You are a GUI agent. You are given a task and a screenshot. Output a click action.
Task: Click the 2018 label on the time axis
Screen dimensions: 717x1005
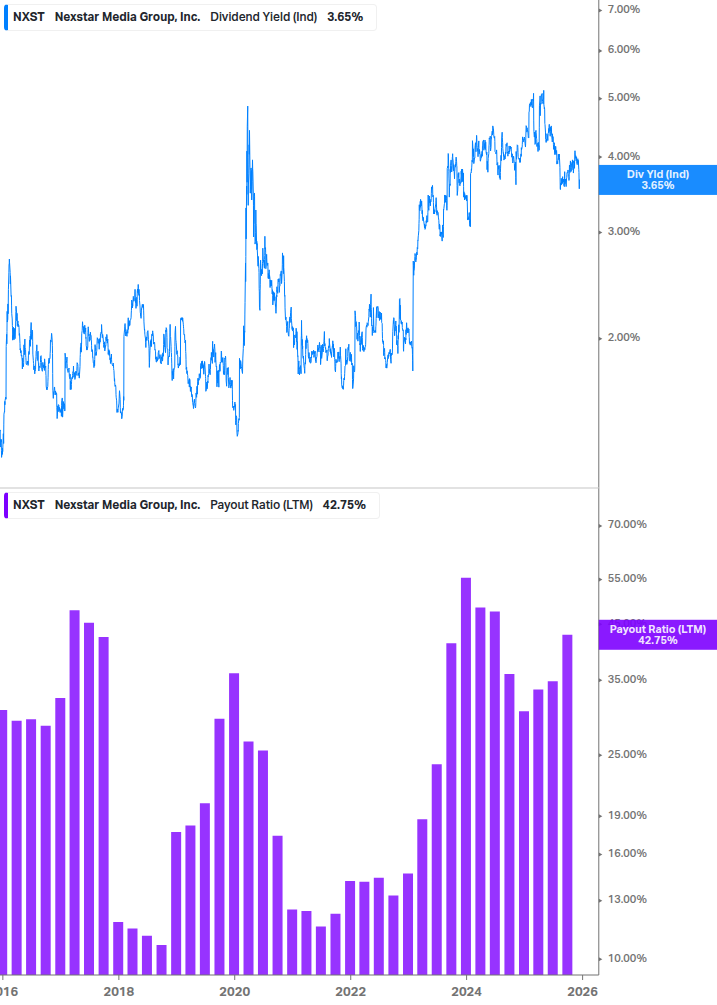119,992
